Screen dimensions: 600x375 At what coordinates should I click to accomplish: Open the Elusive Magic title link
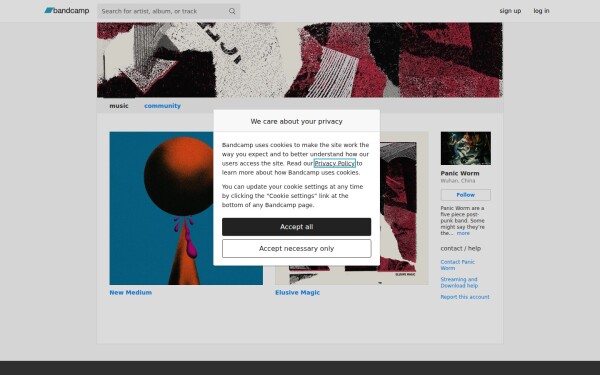point(297,292)
